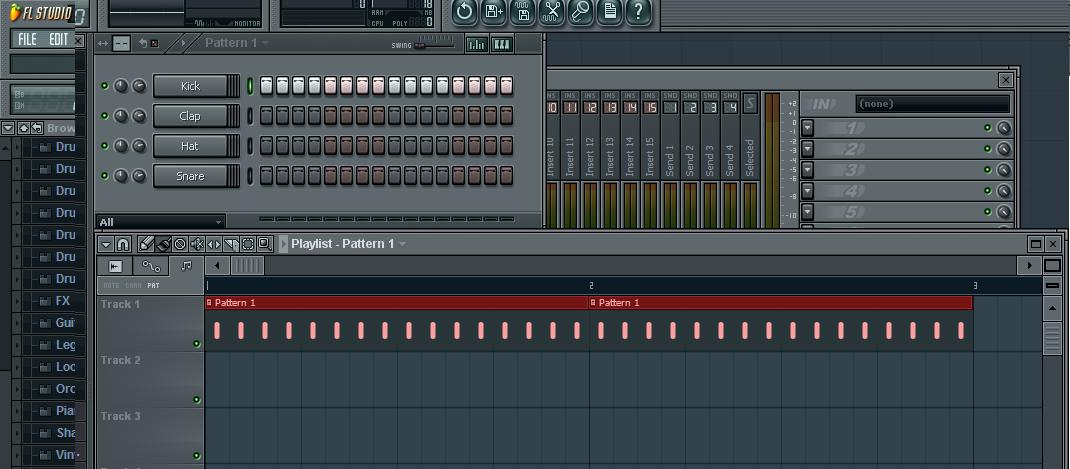Choose the zoom magnifier tool in Playlist
Image resolution: width=1070 pixels, height=469 pixels.
pyautogui.click(x=265, y=244)
